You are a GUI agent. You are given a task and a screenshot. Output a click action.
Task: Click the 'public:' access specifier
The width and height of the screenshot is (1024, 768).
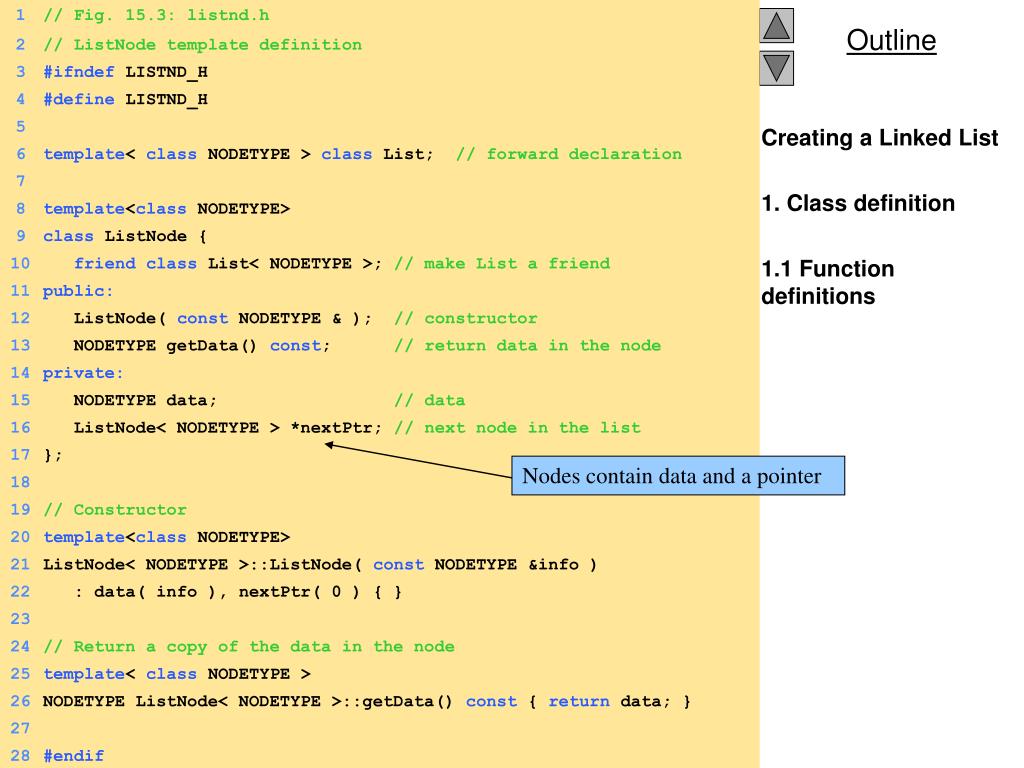pyautogui.click(x=78, y=291)
